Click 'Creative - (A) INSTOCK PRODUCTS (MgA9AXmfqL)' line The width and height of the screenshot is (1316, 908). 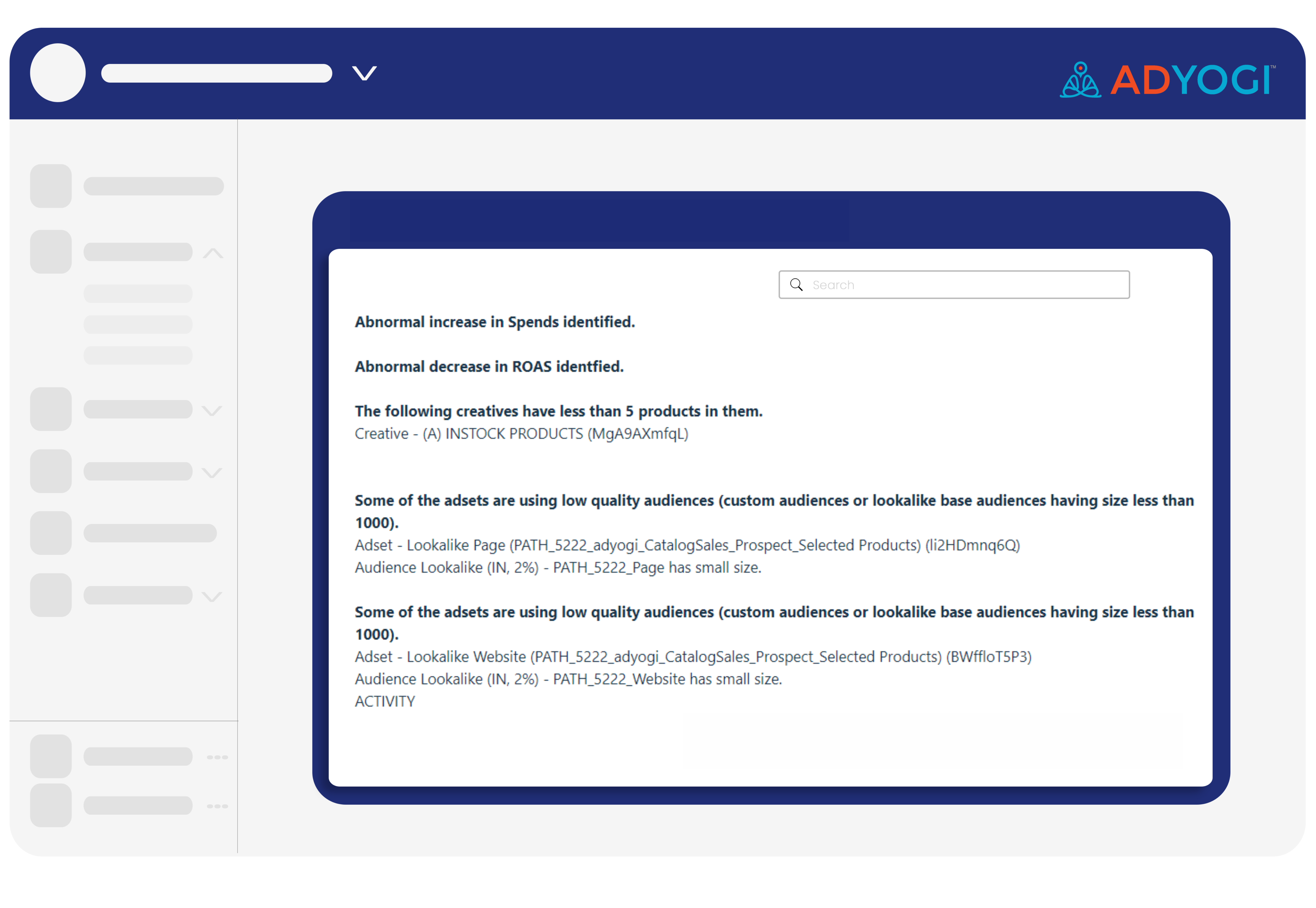click(521, 434)
